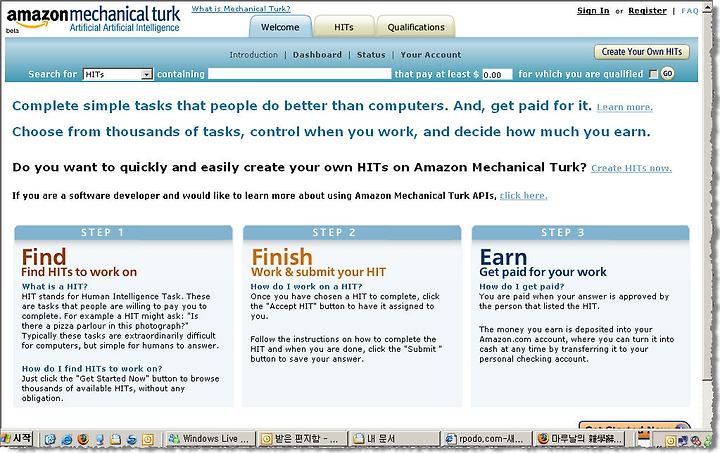Click the yellow clock icon in the system tray

670,441
